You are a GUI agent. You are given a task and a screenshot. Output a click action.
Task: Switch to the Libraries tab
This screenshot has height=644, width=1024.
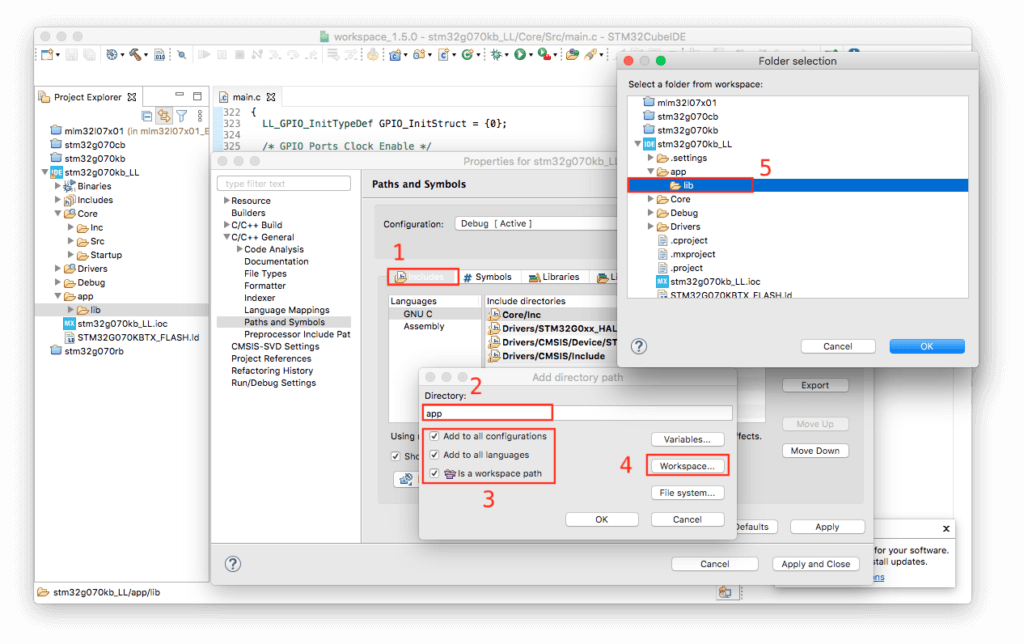[x=554, y=277]
